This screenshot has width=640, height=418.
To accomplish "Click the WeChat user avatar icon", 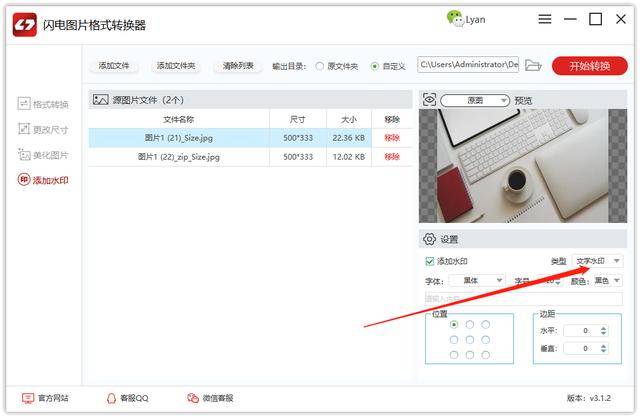I will pyautogui.click(x=454, y=18).
